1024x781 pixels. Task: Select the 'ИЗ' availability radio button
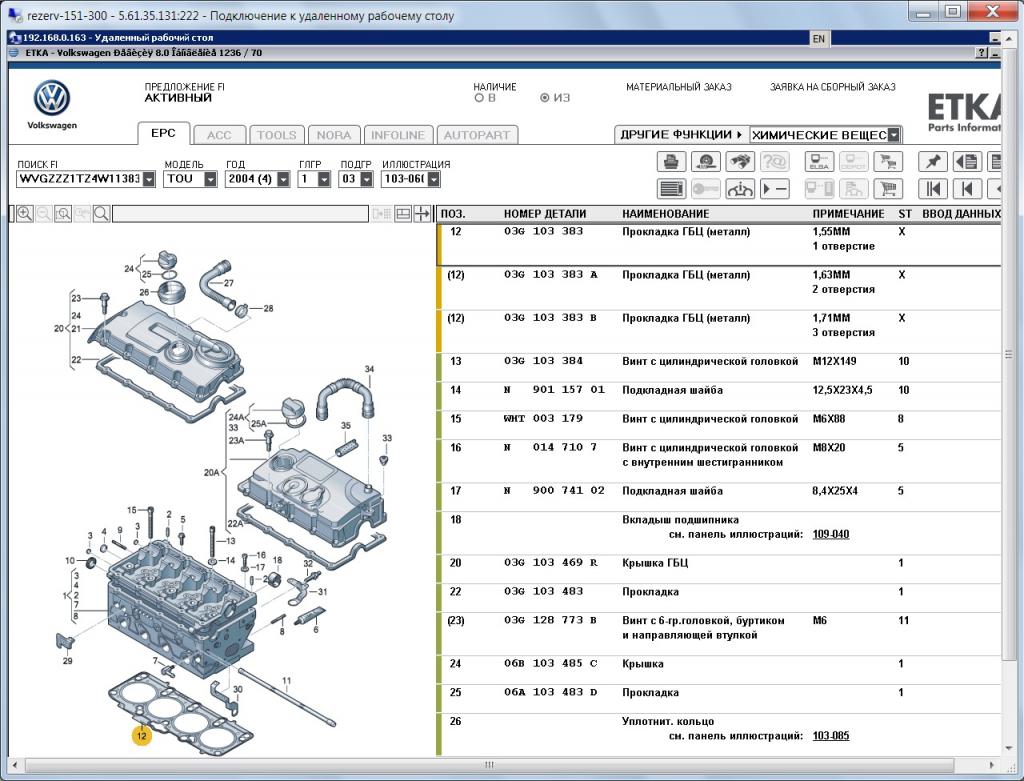[x=545, y=98]
